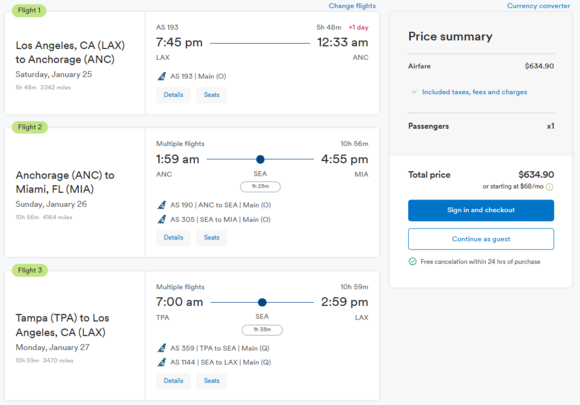Open Details for Flight 1
The width and height of the screenshot is (580, 405).
[x=173, y=95]
